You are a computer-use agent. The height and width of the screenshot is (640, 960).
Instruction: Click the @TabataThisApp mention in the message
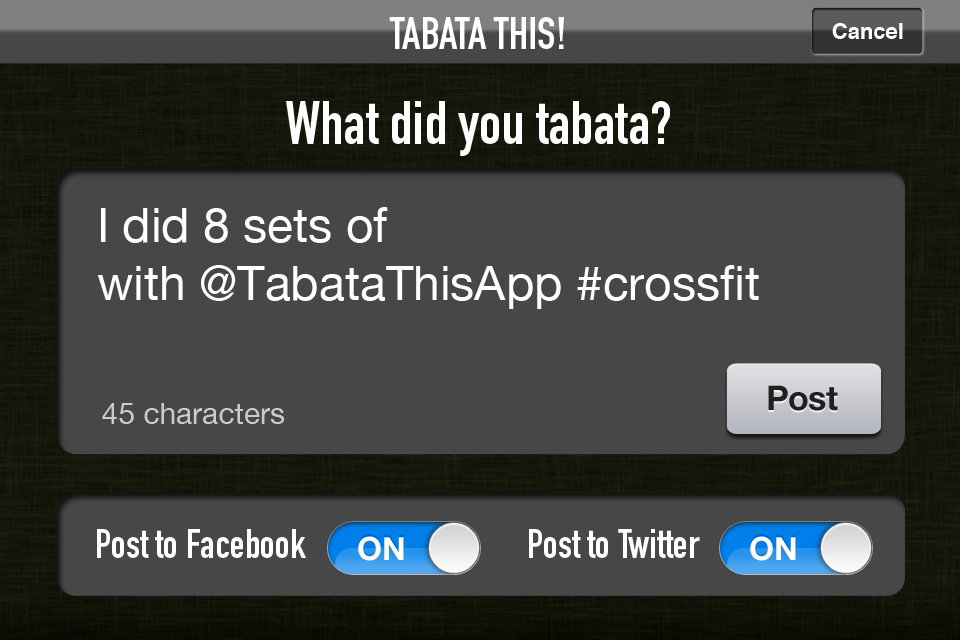[x=381, y=285]
